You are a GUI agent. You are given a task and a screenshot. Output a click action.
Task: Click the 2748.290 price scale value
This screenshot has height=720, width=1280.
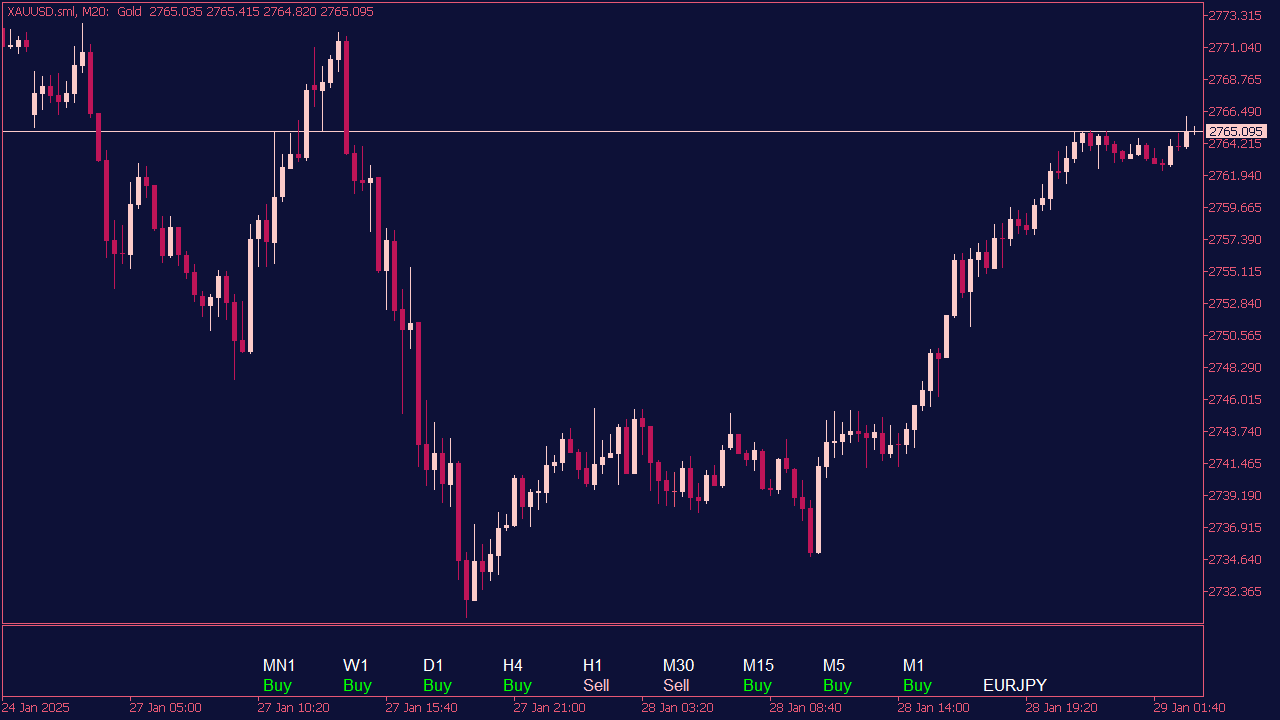pos(1235,367)
